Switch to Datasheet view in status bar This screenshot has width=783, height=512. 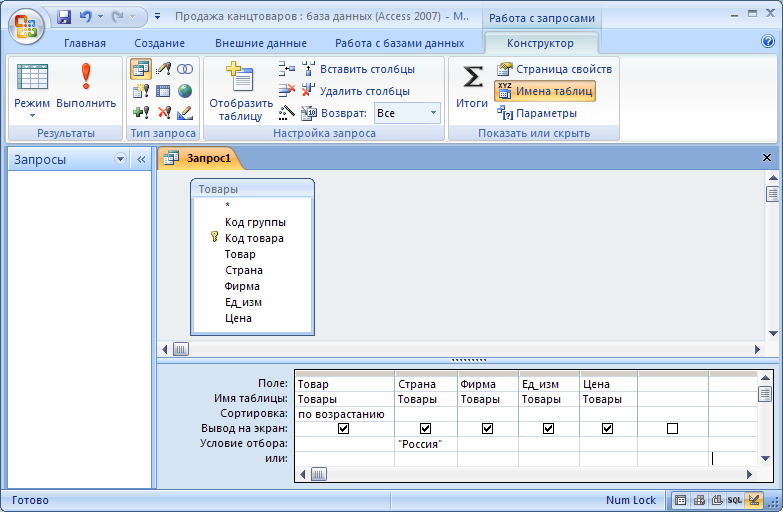point(680,500)
